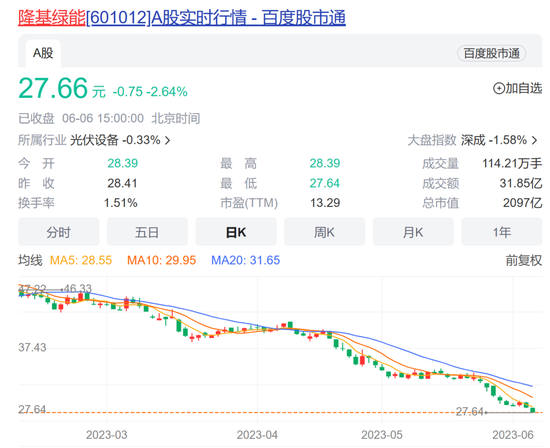Select the A股 market tab
Screen dimensions: 550x448
pos(43,53)
